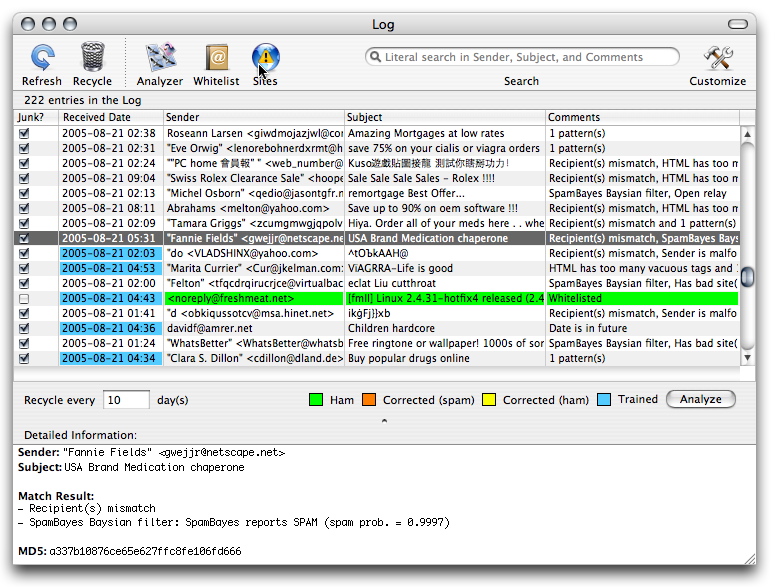Click the Recycle every days input field
This screenshot has height=587, width=777.
click(x=127, y=400)
